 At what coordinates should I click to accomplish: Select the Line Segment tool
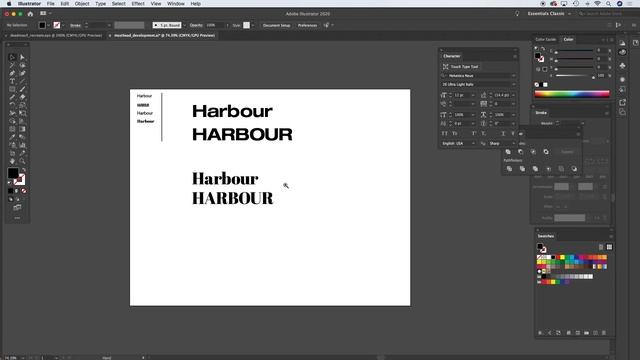[x=22, y=81]
